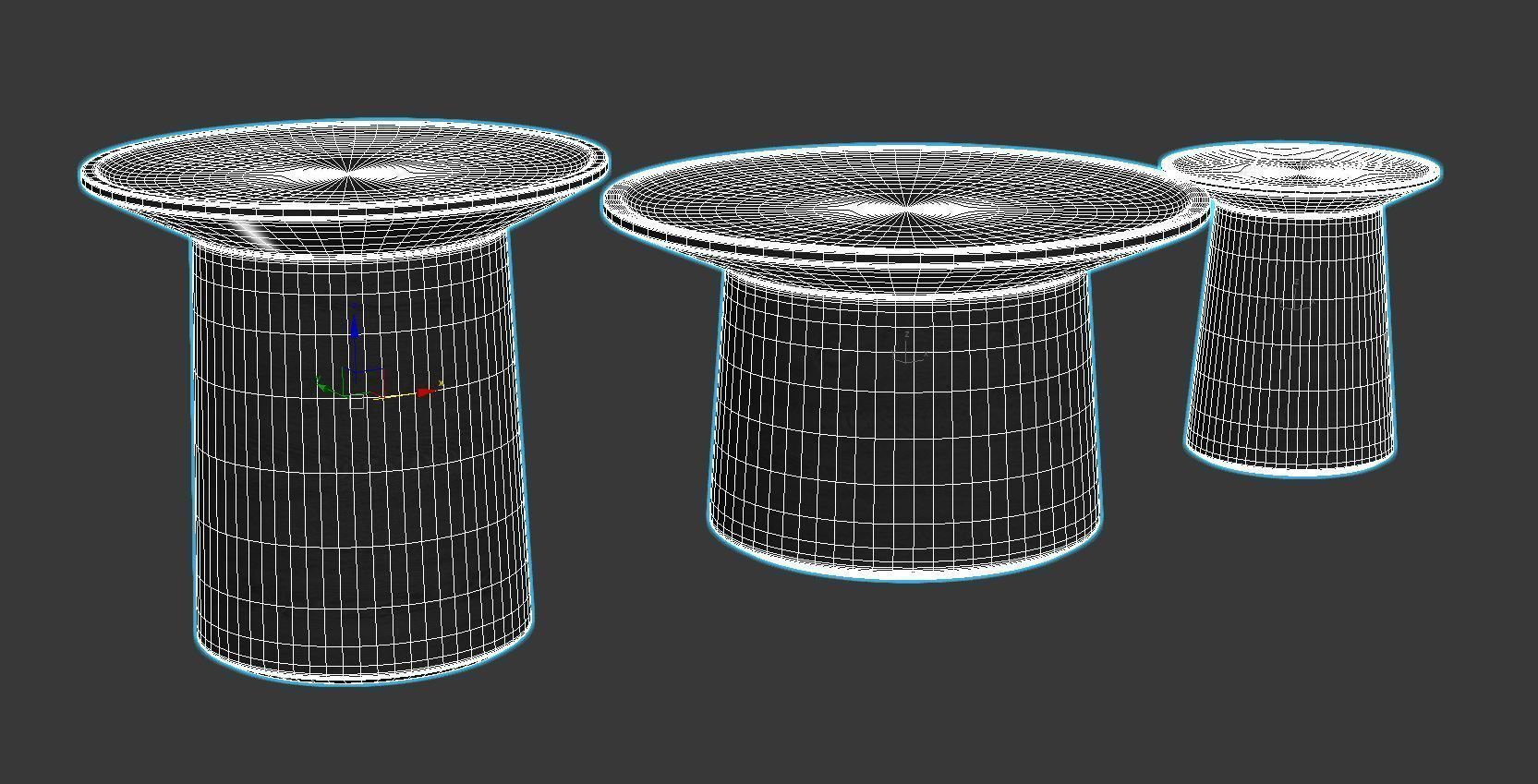Viewport: 1538px width, 784px height.
Task: Click the blue Z-axis gizmo arrow
Action: click(355, 327)
